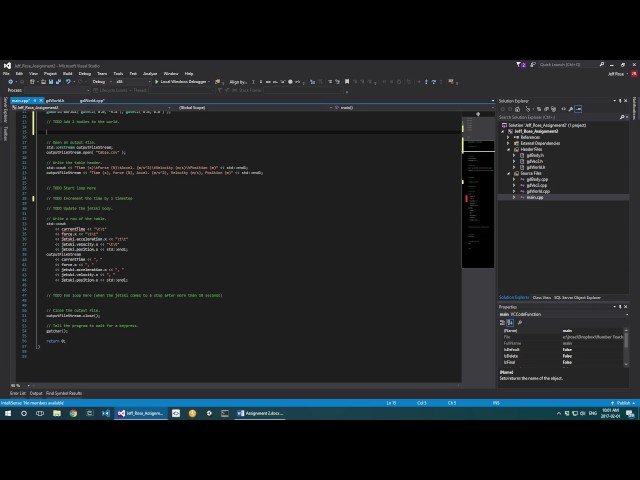The height and width of the screenshot is (480, 640).
Task: Click the Open File folder toolbar icon
Action: pos(43,82)
